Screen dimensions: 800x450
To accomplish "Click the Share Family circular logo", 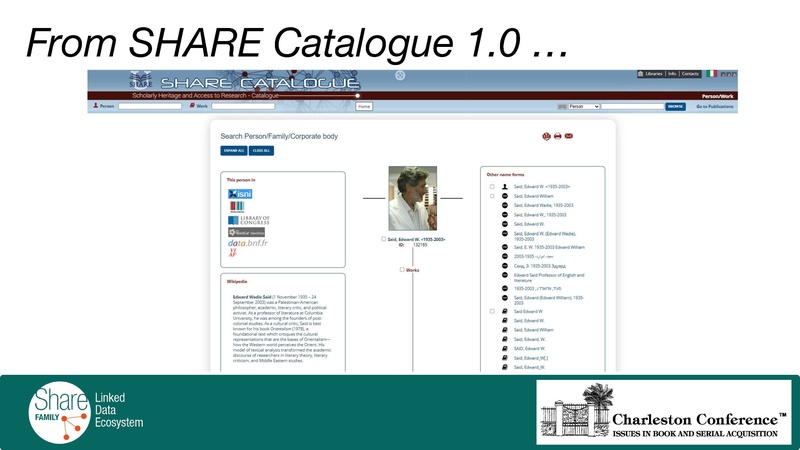I will (x=60, y=412).
